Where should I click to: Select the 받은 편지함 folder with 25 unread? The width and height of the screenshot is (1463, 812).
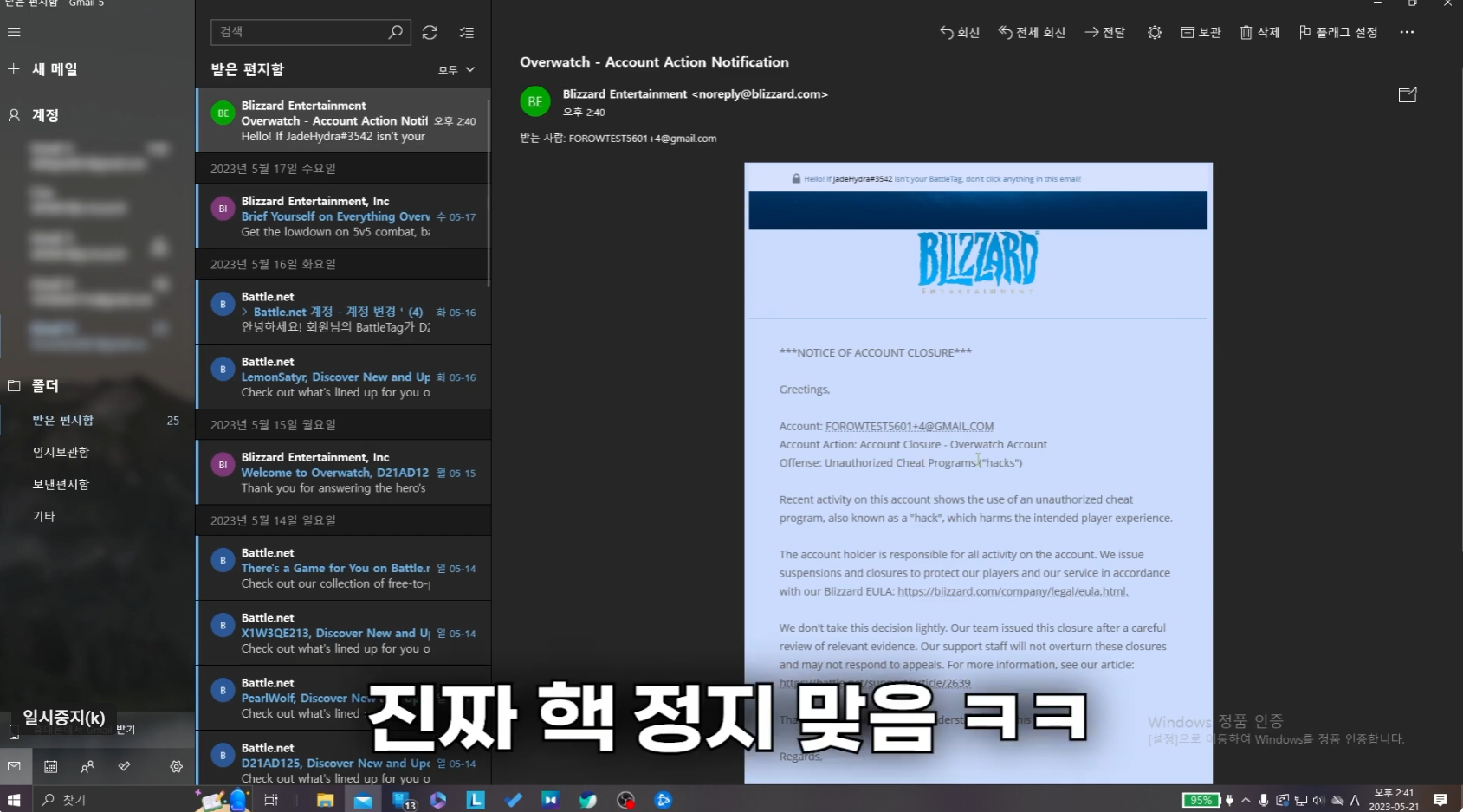97,420
